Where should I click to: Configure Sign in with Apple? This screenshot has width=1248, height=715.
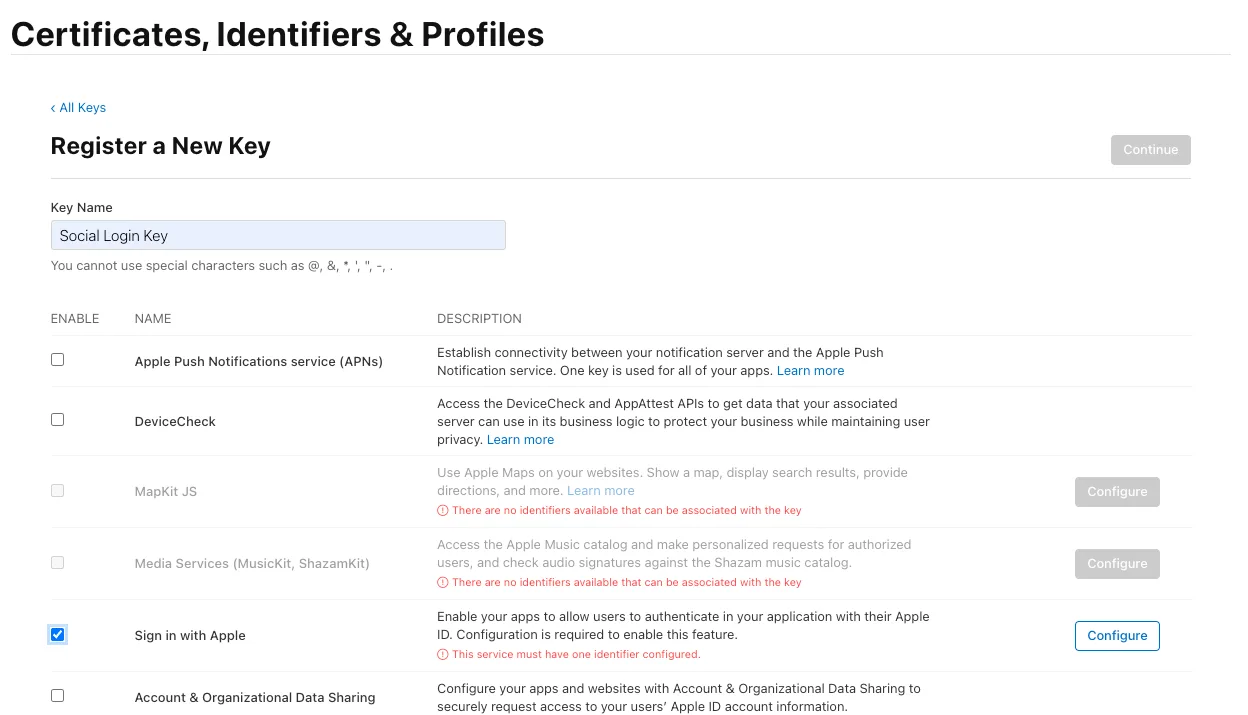[x=1117, y=635]
